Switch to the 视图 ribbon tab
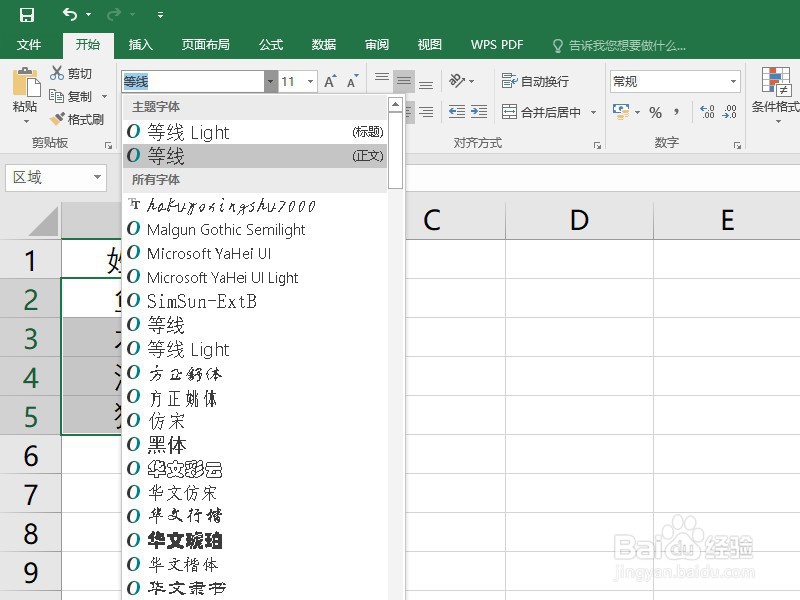 click(x=430, y=45)
